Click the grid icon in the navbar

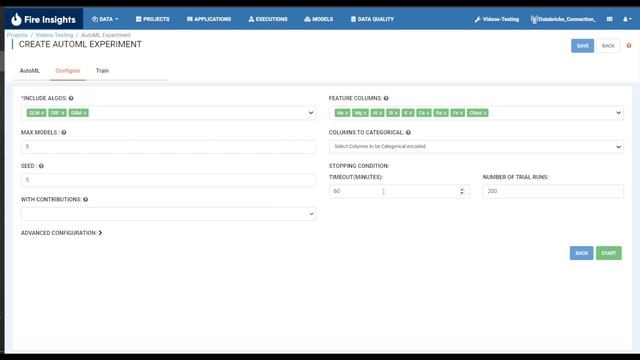[609, 19]
